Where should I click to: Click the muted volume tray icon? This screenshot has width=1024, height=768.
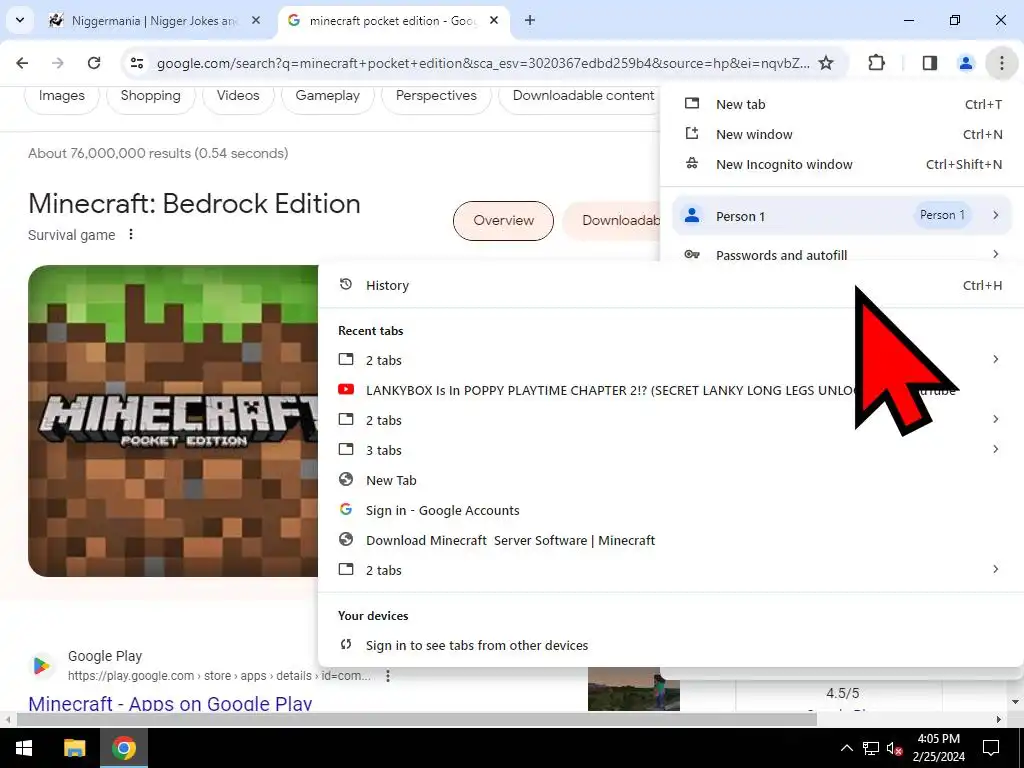893,748
